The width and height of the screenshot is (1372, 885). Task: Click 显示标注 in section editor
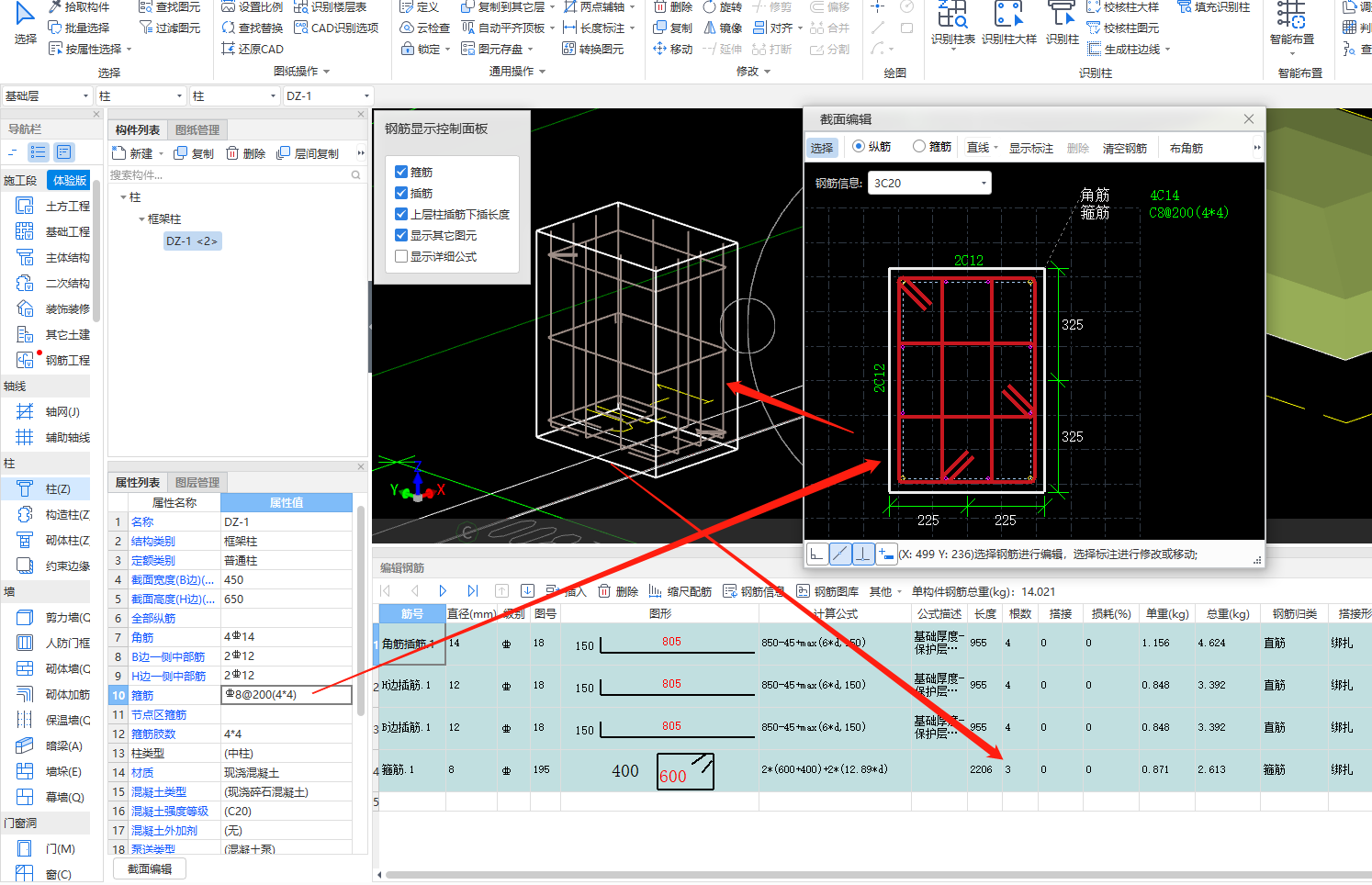tap(1030, 148)
